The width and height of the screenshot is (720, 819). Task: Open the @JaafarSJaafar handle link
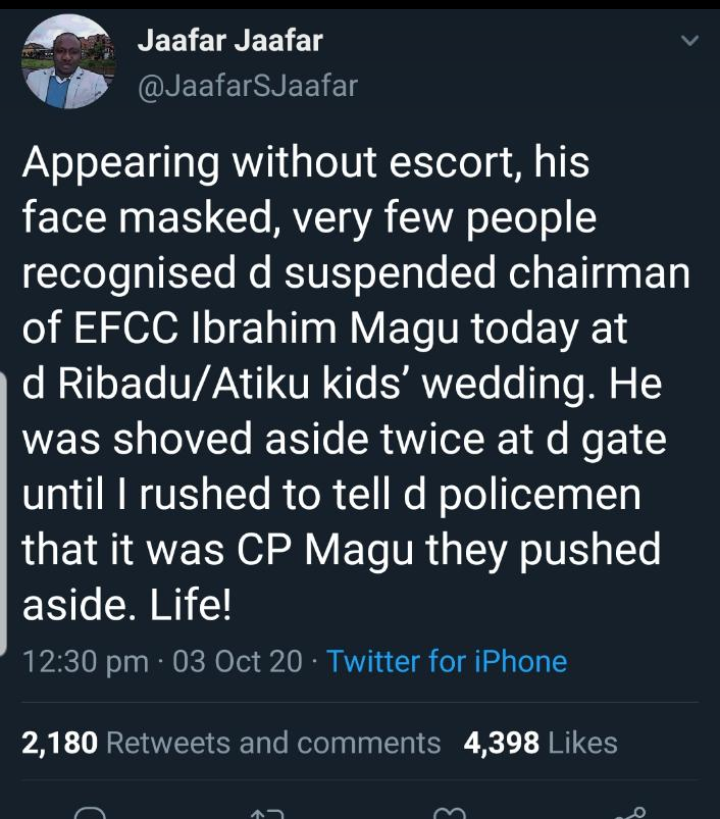tap(245, 86)
